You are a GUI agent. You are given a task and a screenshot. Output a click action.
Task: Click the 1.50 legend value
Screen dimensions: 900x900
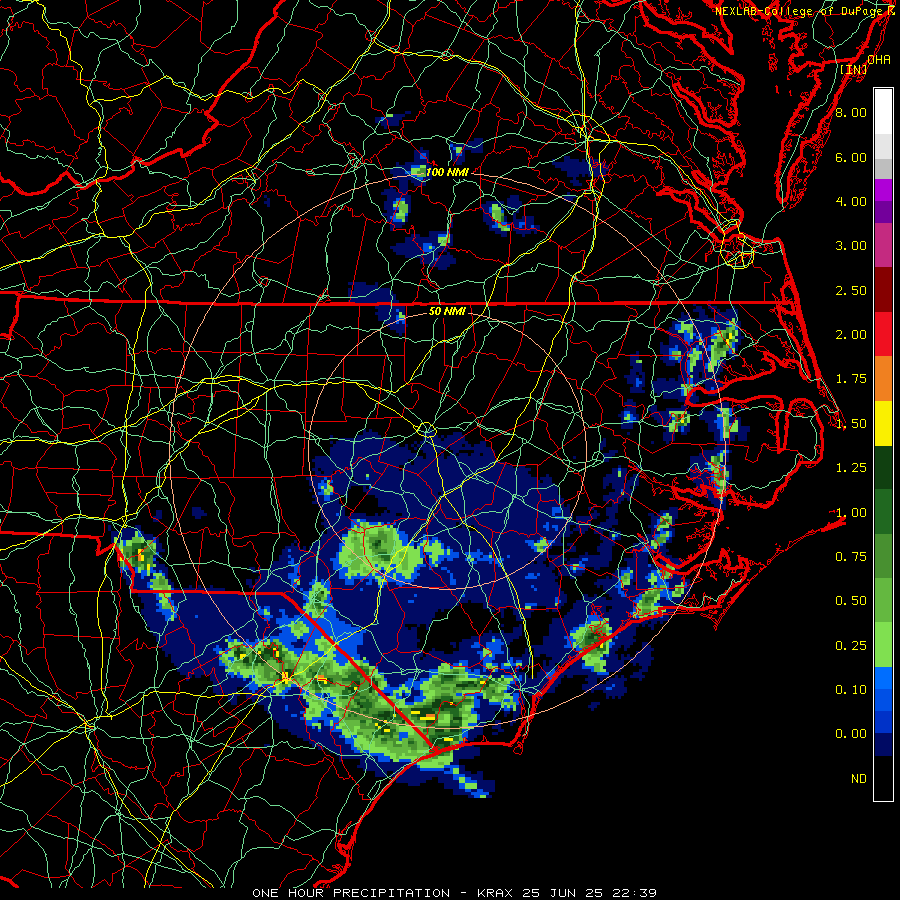point(851,424)
